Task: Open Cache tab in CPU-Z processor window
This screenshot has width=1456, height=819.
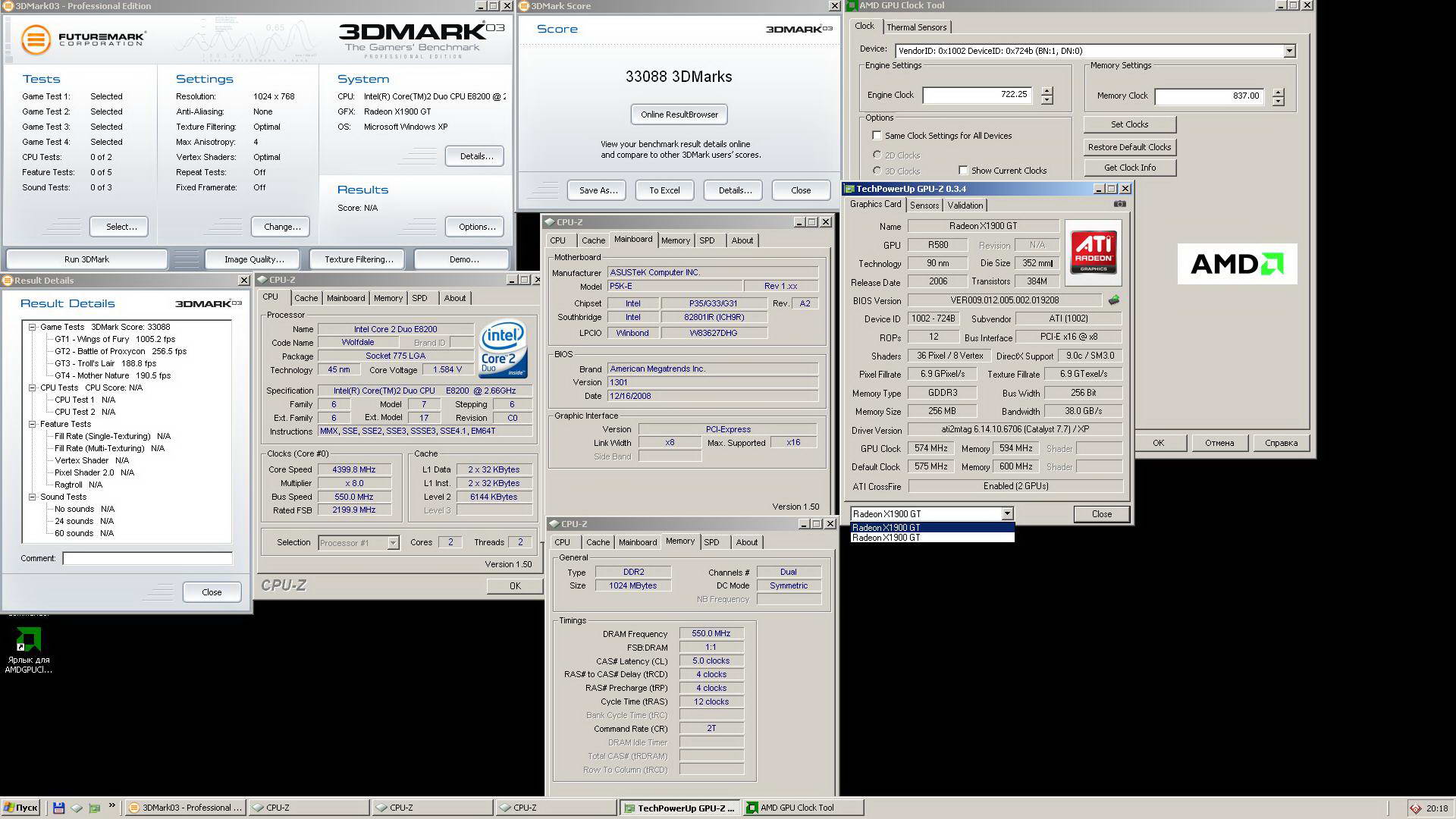Action: pyautogui.click(x=306, y=298)
